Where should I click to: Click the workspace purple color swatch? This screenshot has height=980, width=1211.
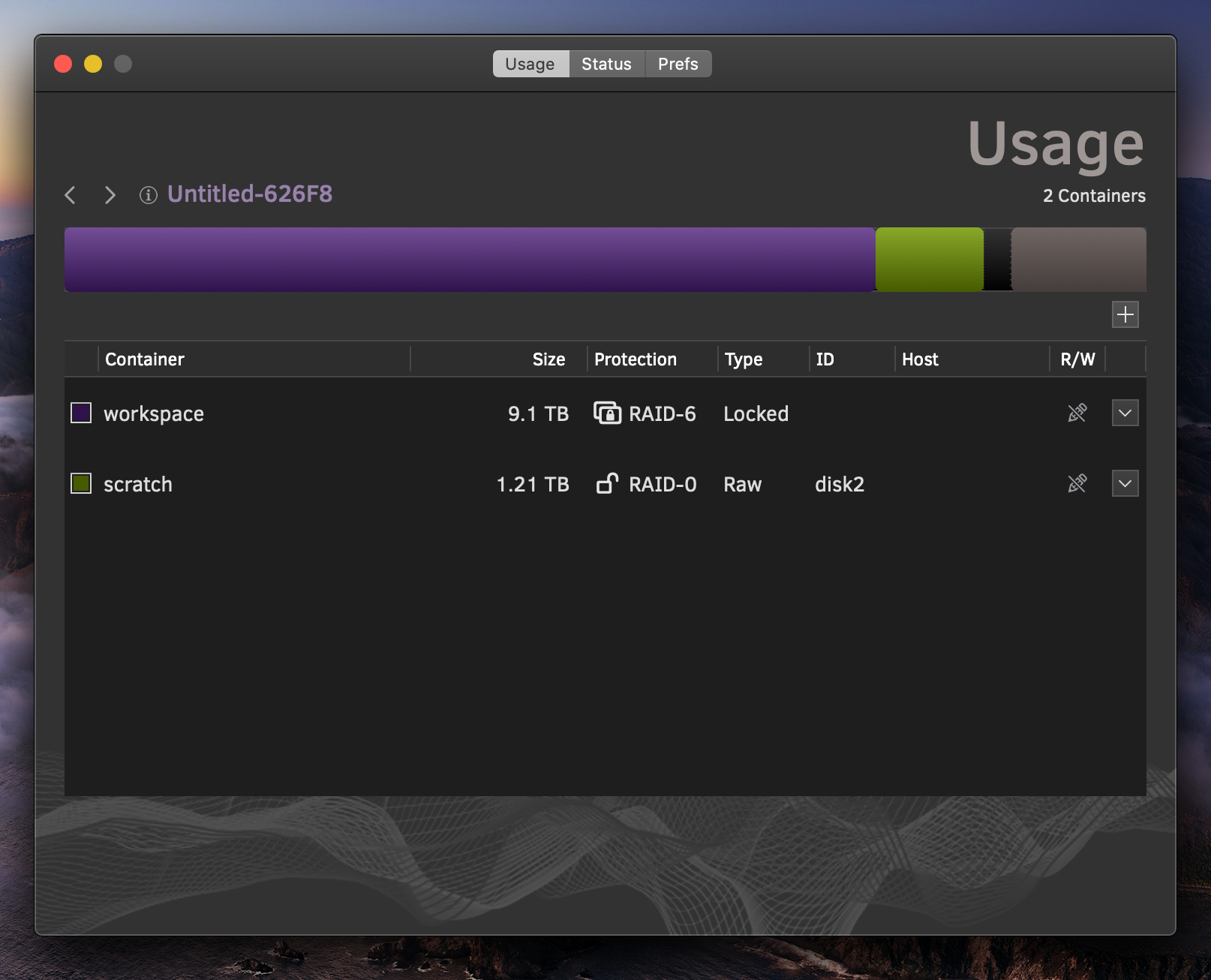click(x=81, y=413)
